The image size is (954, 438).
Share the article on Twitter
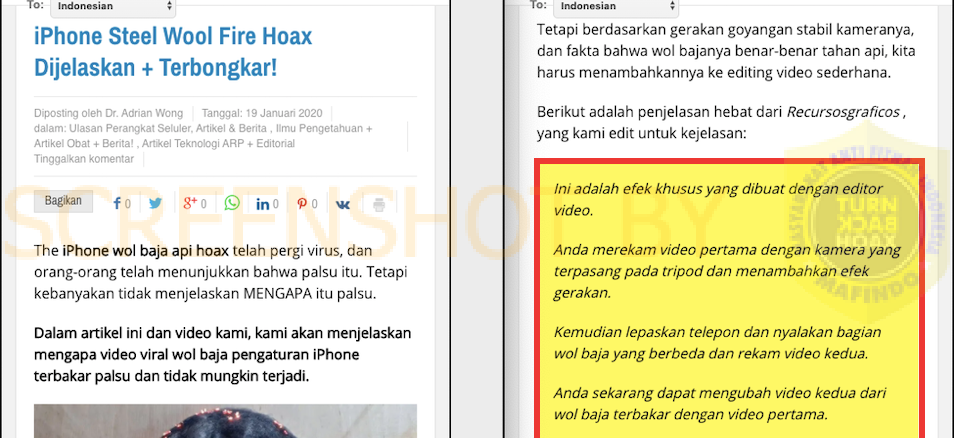(x=156, y=204)
